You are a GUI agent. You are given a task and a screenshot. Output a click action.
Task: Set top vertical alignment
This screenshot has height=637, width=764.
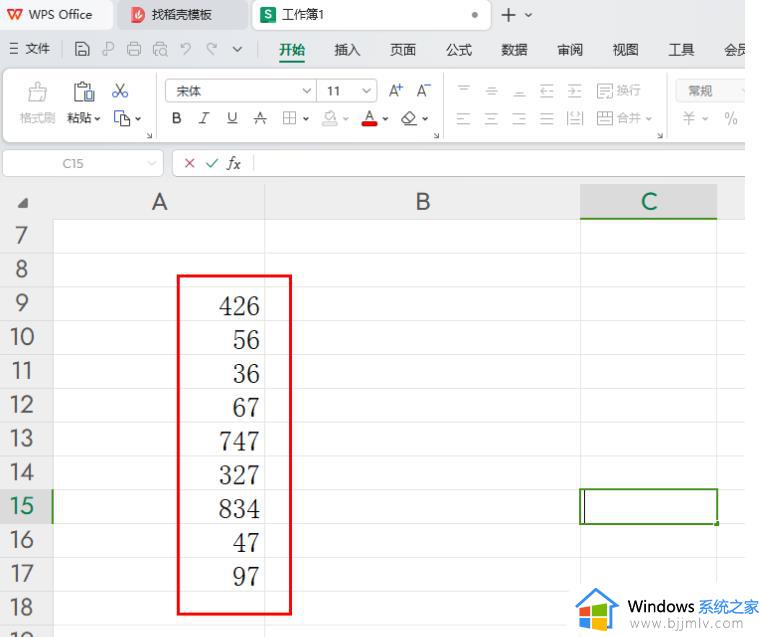point(463,91)
